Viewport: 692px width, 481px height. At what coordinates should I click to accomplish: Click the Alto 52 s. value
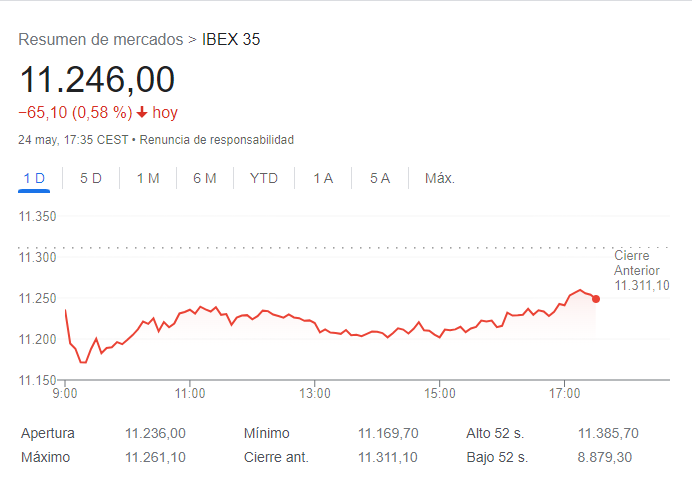point(608,433)
